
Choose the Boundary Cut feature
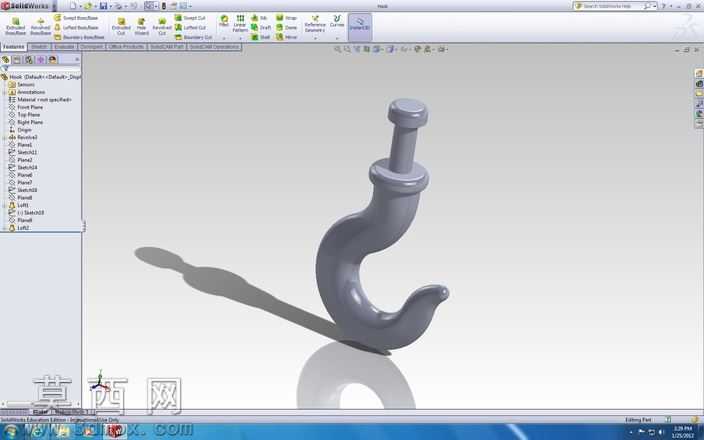click(193, 37)
